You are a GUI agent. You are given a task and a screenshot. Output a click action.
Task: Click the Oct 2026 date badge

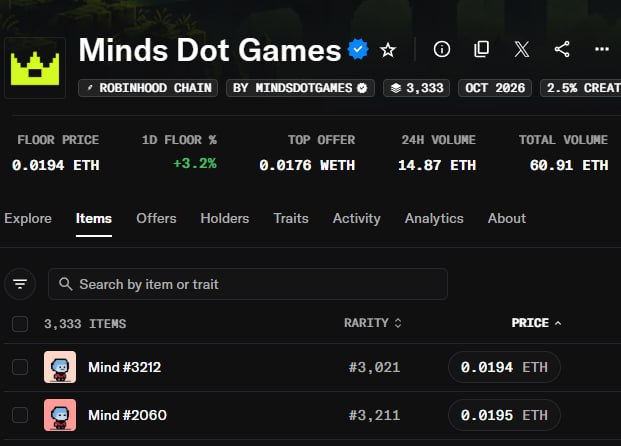(495, 88)
